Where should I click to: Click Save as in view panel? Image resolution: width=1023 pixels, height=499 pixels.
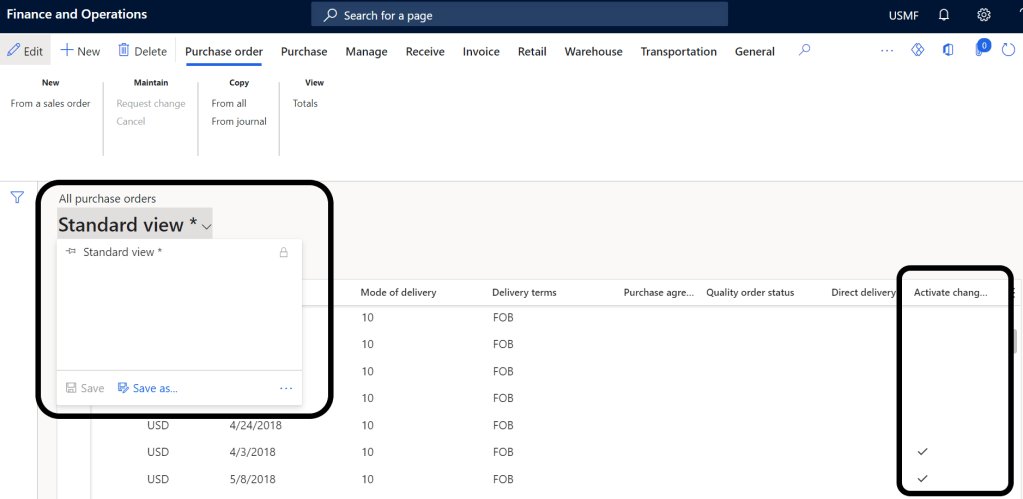click(x=147, y=388)
